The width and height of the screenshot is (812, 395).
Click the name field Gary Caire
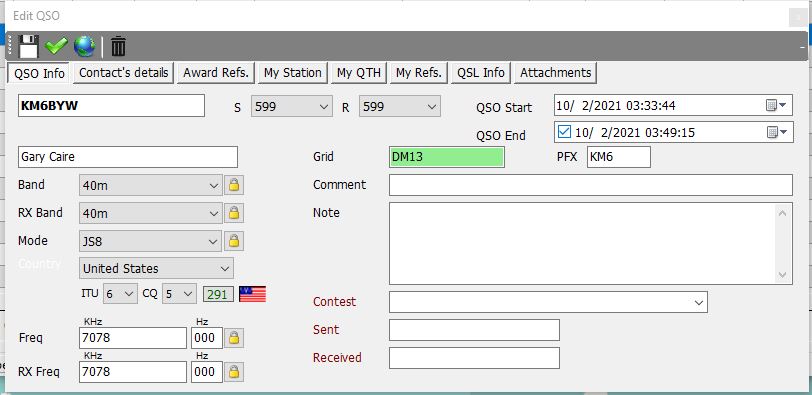[128, 157]
